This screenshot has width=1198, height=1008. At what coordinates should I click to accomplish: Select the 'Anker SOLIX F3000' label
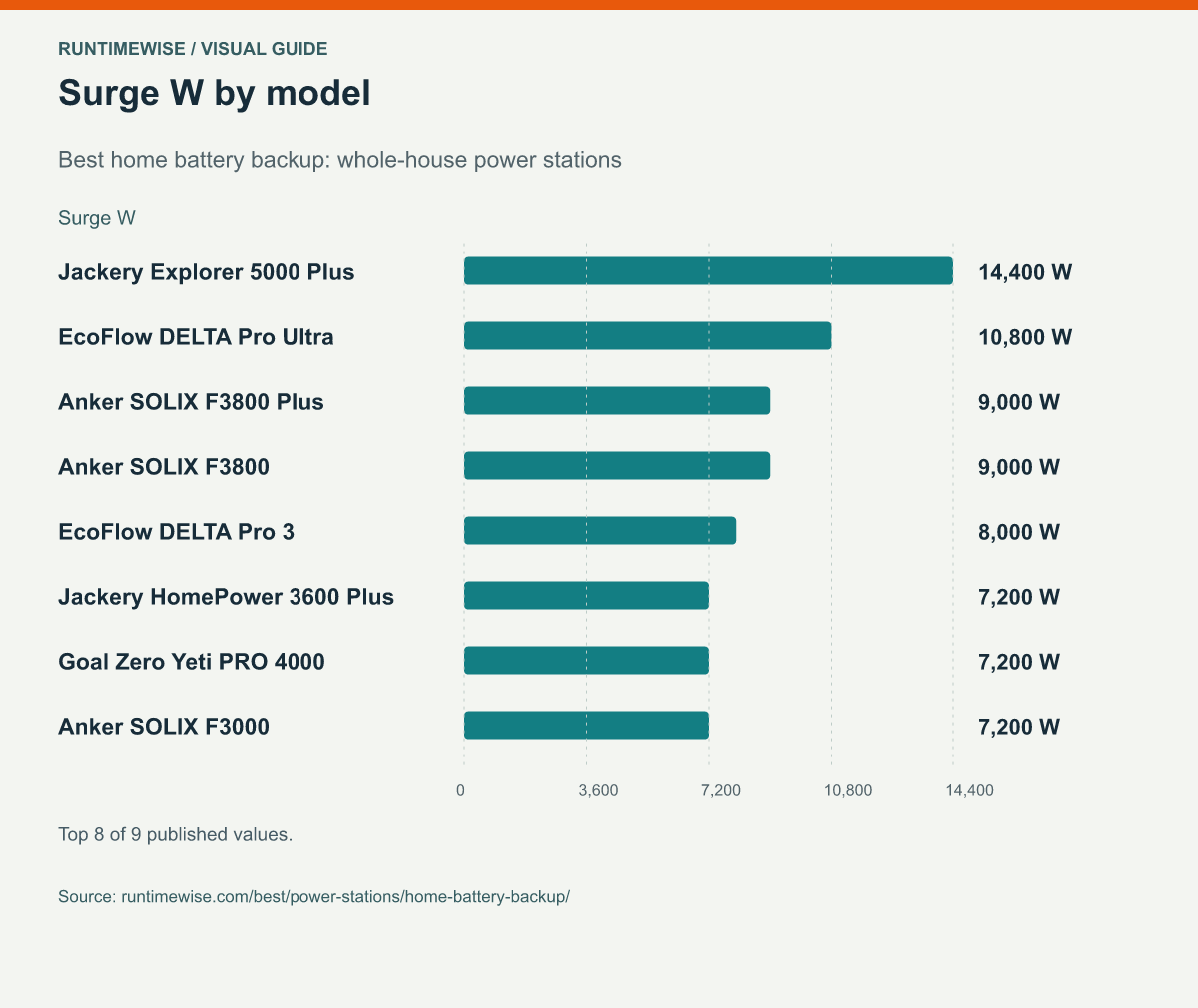coord(164,727)
